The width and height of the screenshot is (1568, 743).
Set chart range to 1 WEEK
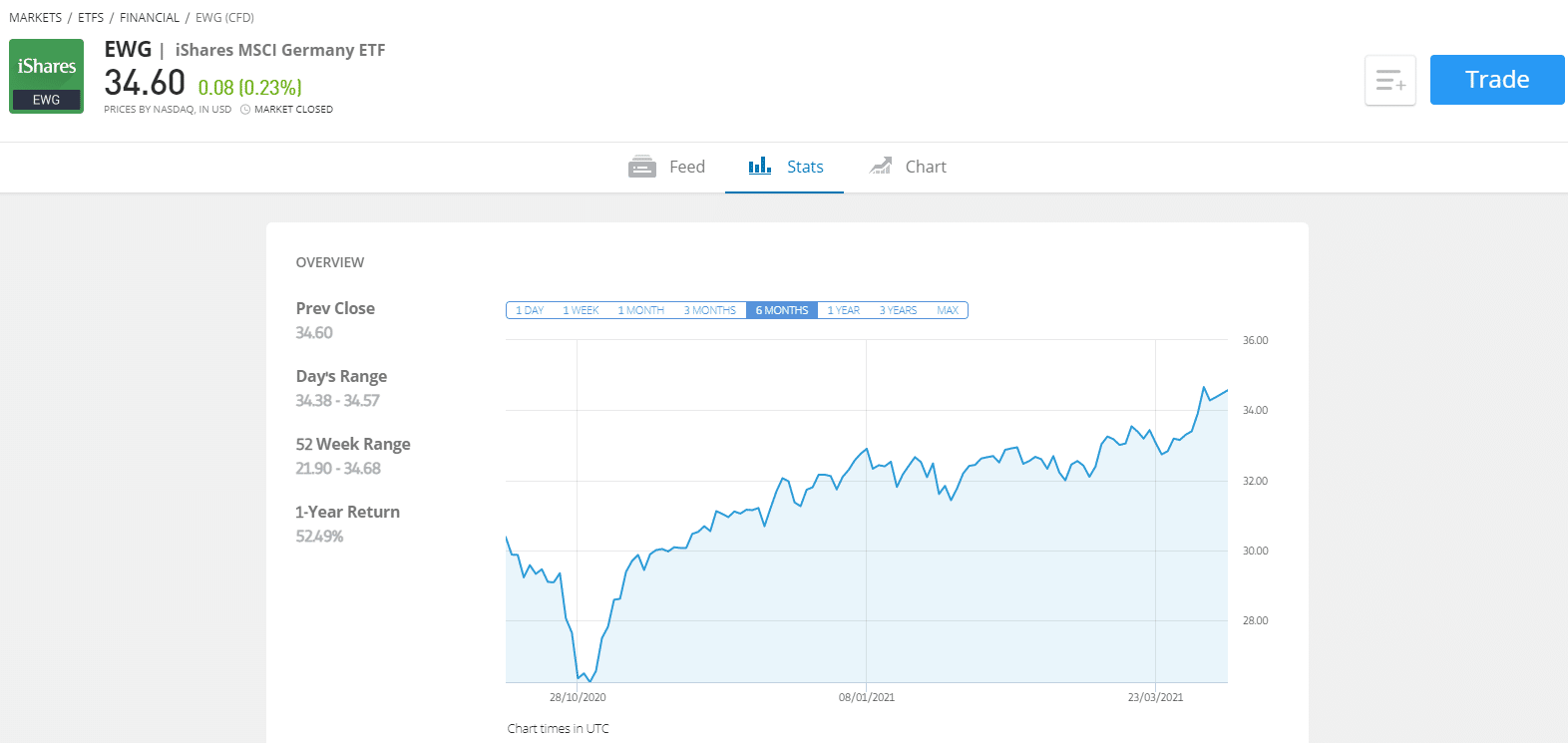[581, 310]
